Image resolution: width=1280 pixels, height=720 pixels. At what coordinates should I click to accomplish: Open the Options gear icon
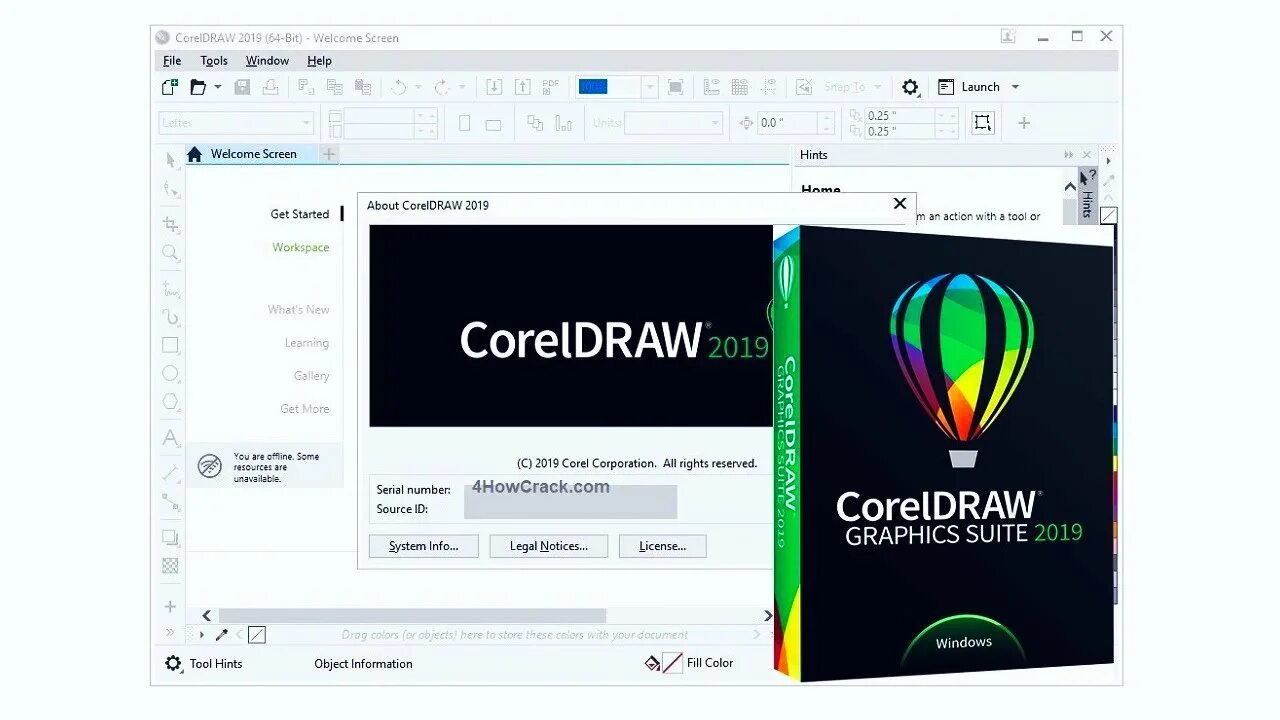[911, 87]
